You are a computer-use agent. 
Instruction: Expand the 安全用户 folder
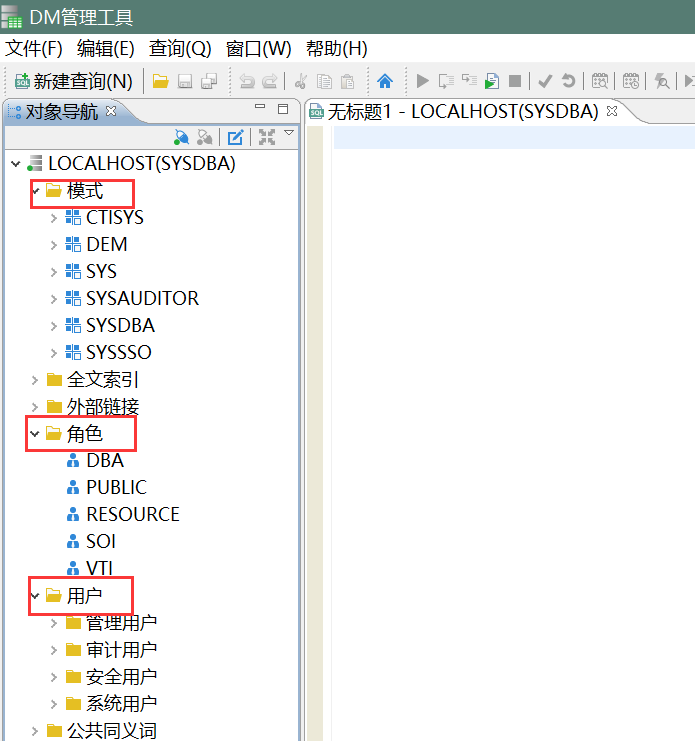click(53, 677)
